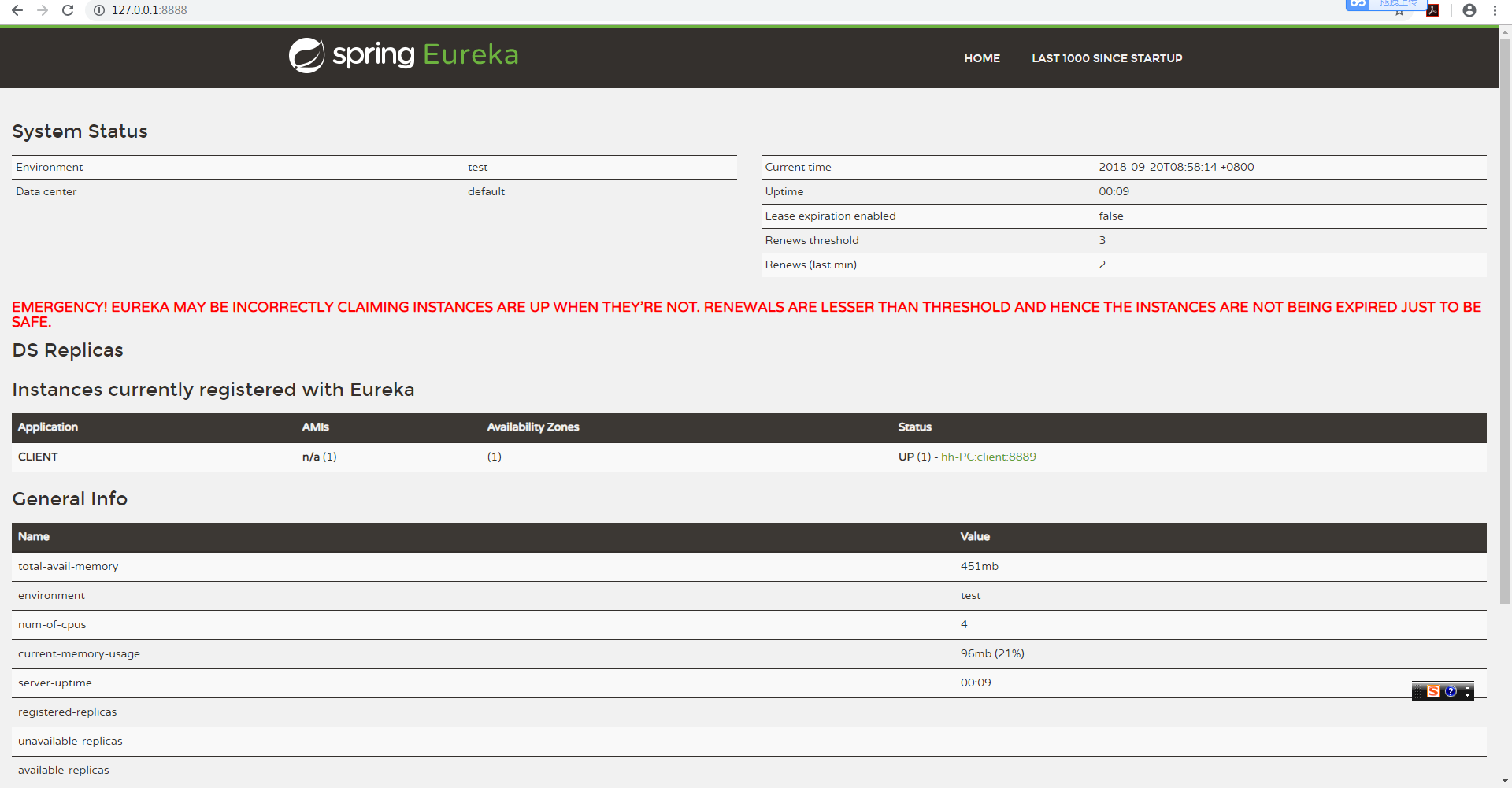Screen dimensions: 1512x788
Task: Click the 'default' data center value
Action: (x=486, y=191)
